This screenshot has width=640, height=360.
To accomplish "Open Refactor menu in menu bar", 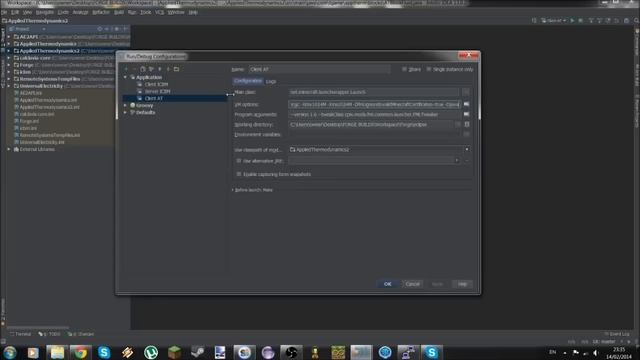I will pos(100,12).
